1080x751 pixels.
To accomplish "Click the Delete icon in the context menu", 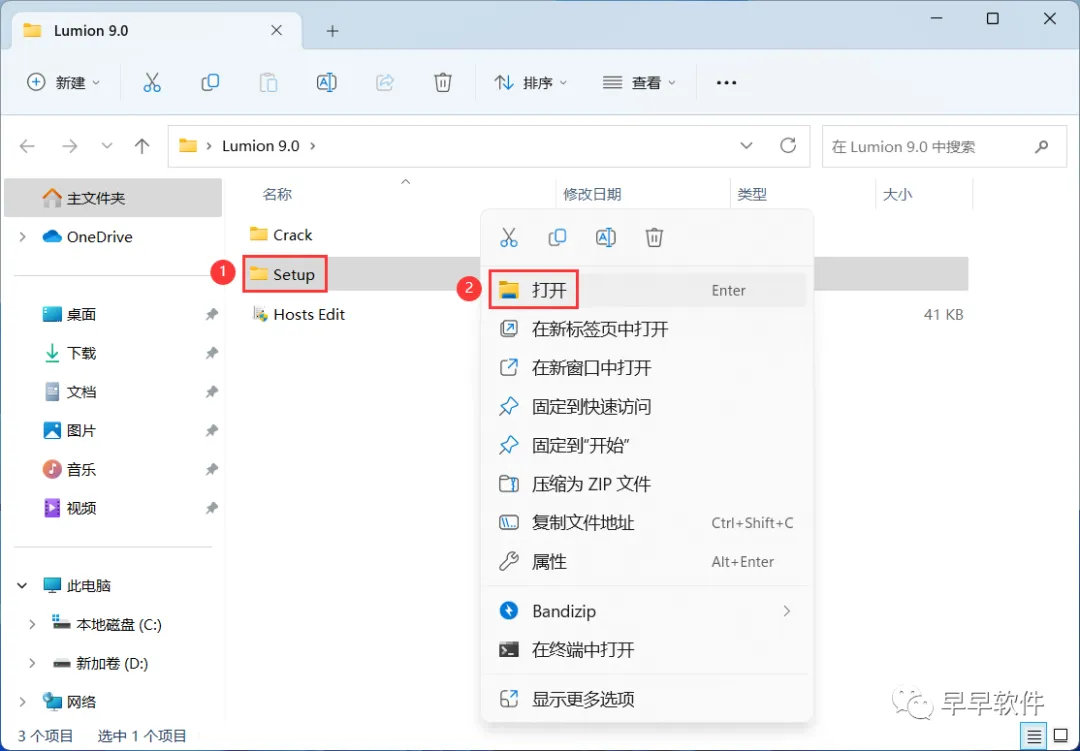I will [x=654, y=238].
